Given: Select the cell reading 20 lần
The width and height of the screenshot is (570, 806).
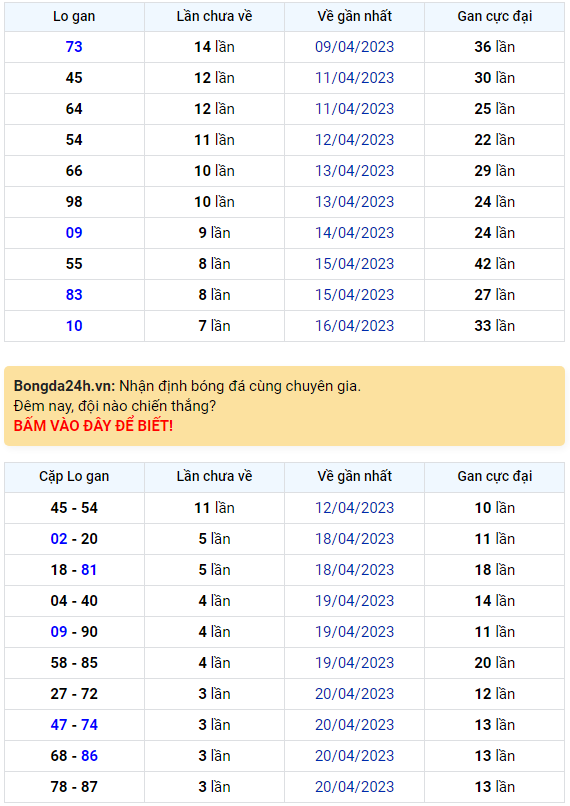Looking at the screenshot, I should [x=494, y=663].
